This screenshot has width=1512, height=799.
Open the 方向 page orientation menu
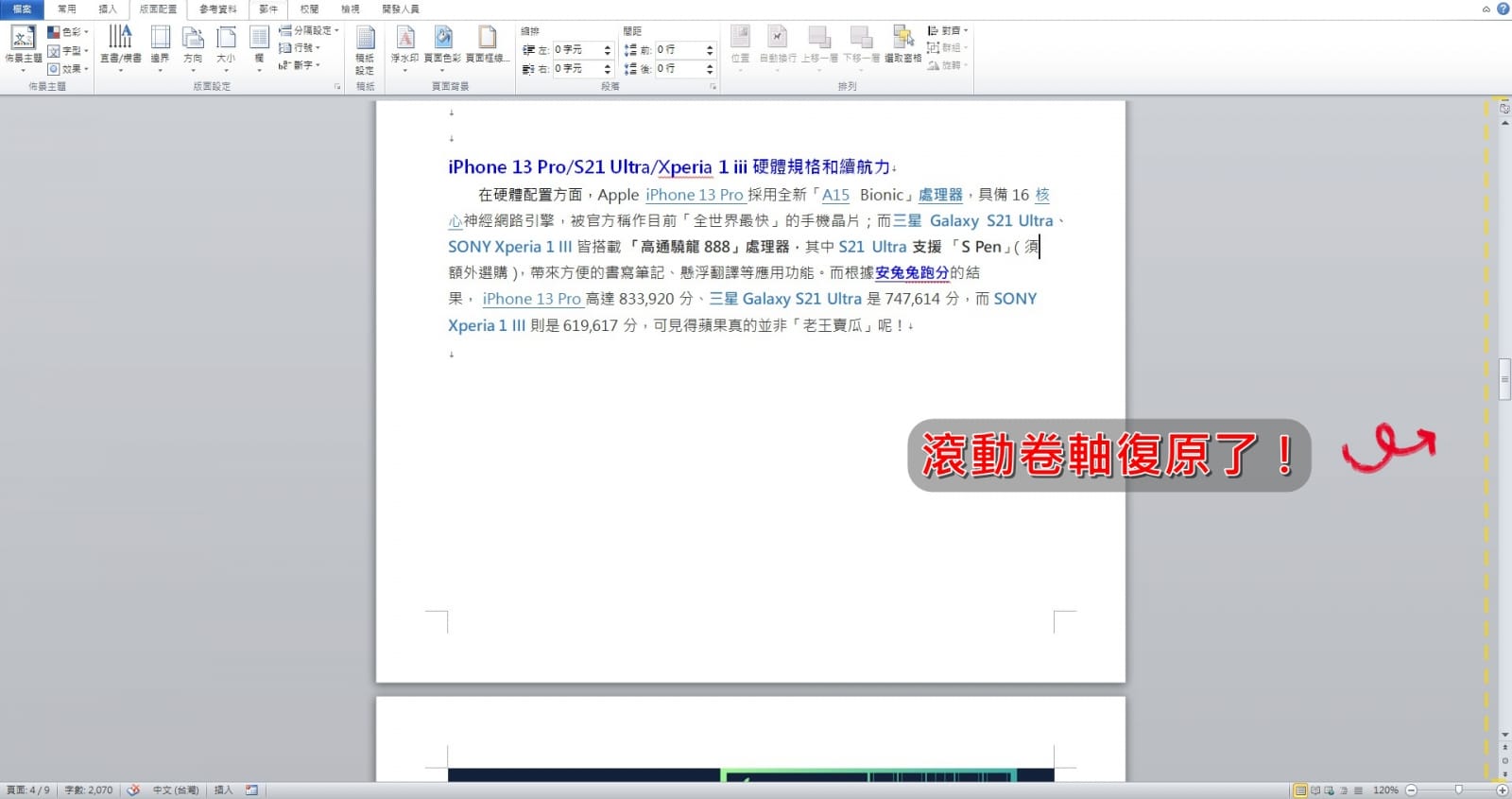pyautogui.click(x=193, y=48)
